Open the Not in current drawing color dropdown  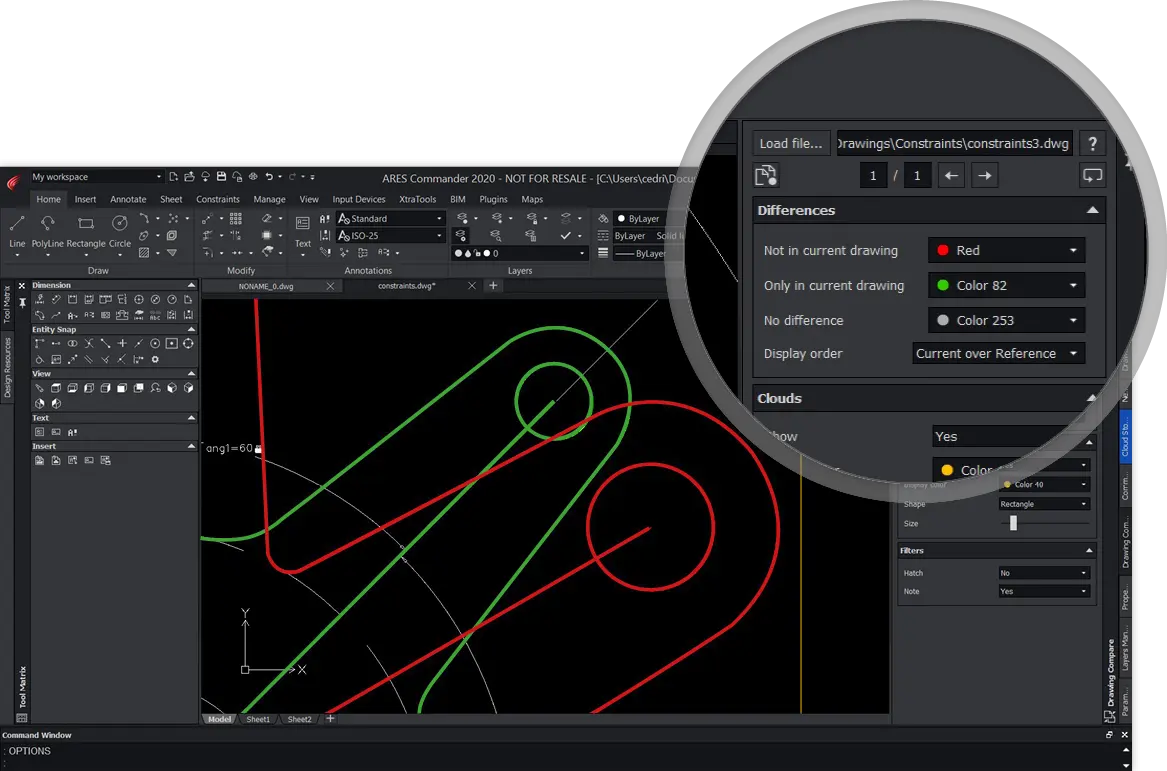pos(1006,250)
